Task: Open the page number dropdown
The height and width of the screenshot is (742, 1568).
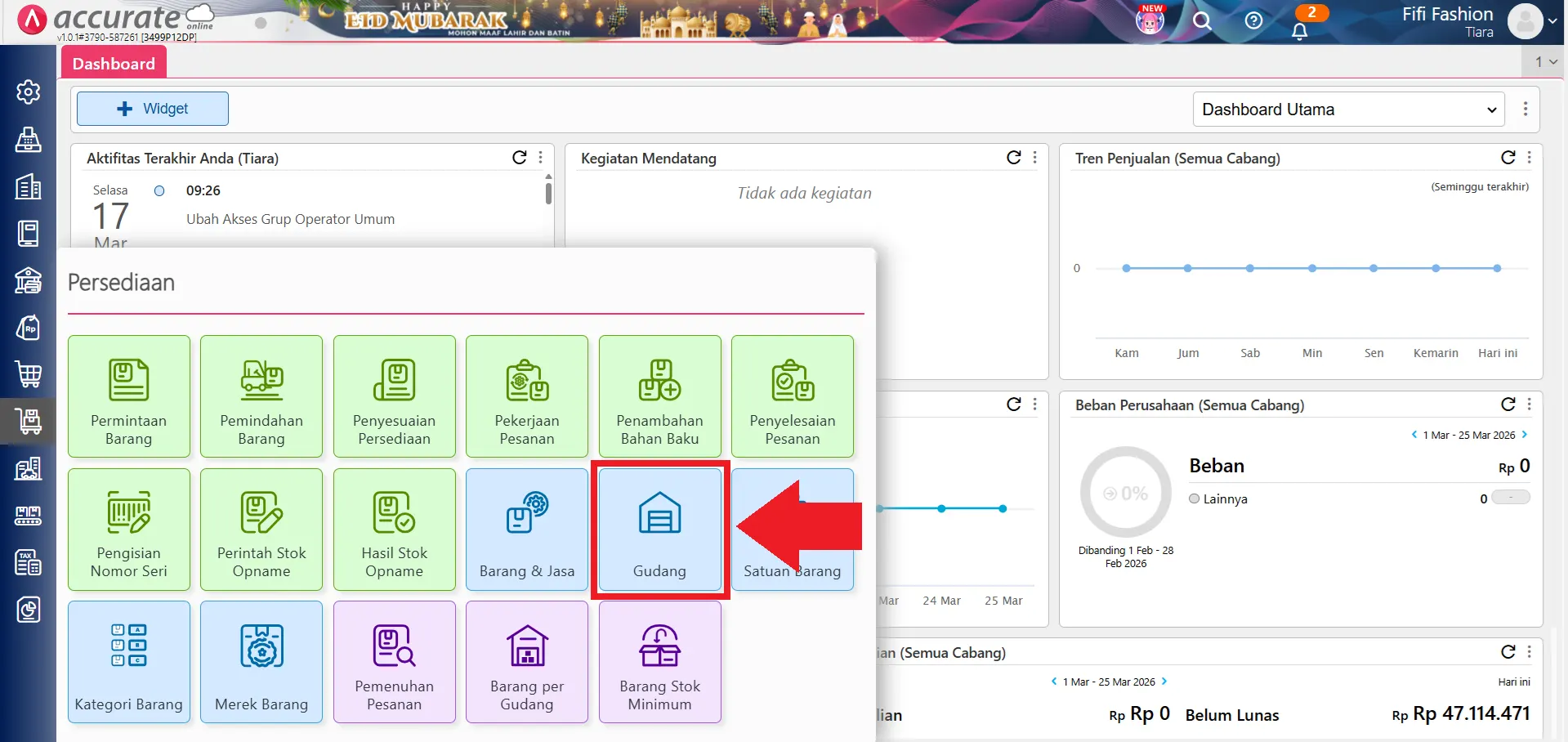Action: pyautogui.click(x=1545, y=61)
